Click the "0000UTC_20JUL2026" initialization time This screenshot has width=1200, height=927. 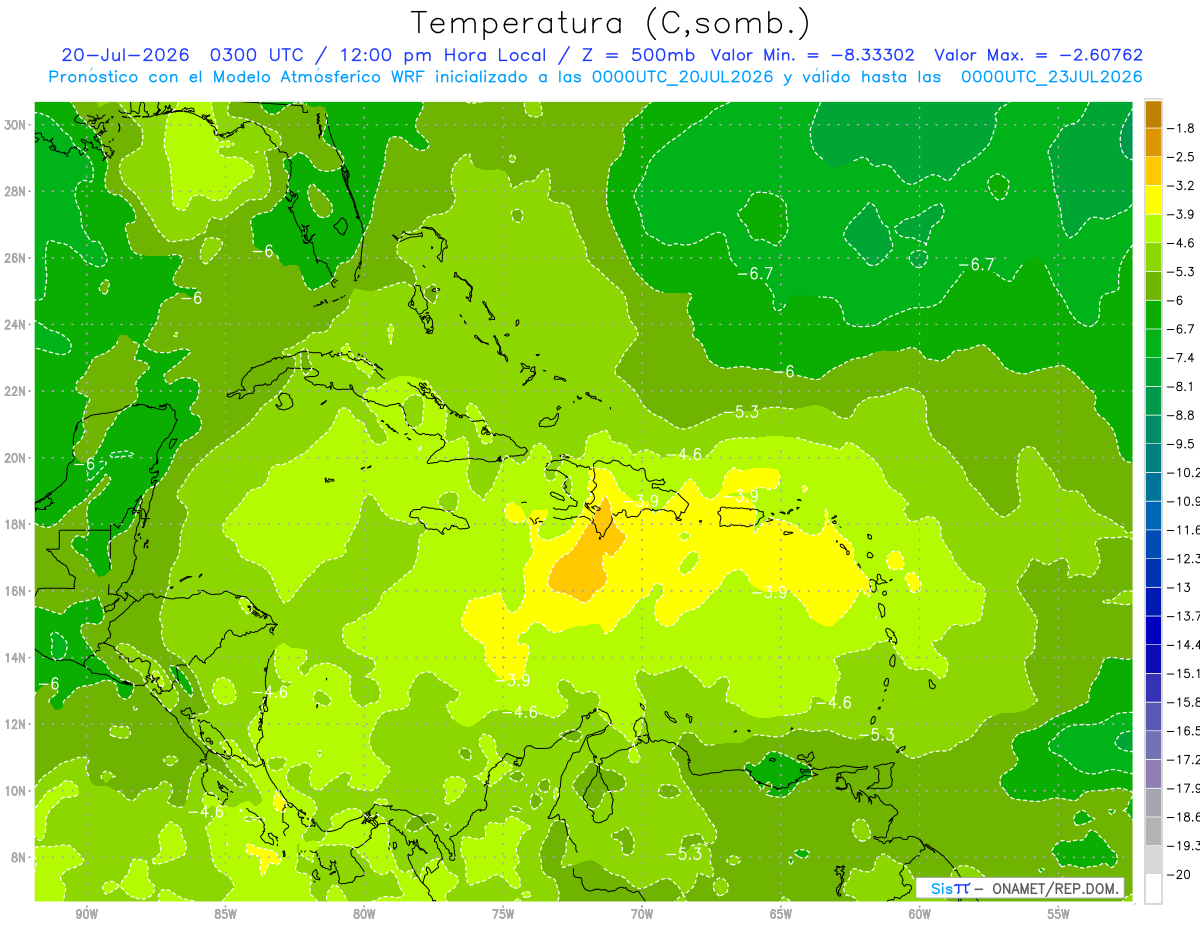pyautogui.click(x=683, y=77)
